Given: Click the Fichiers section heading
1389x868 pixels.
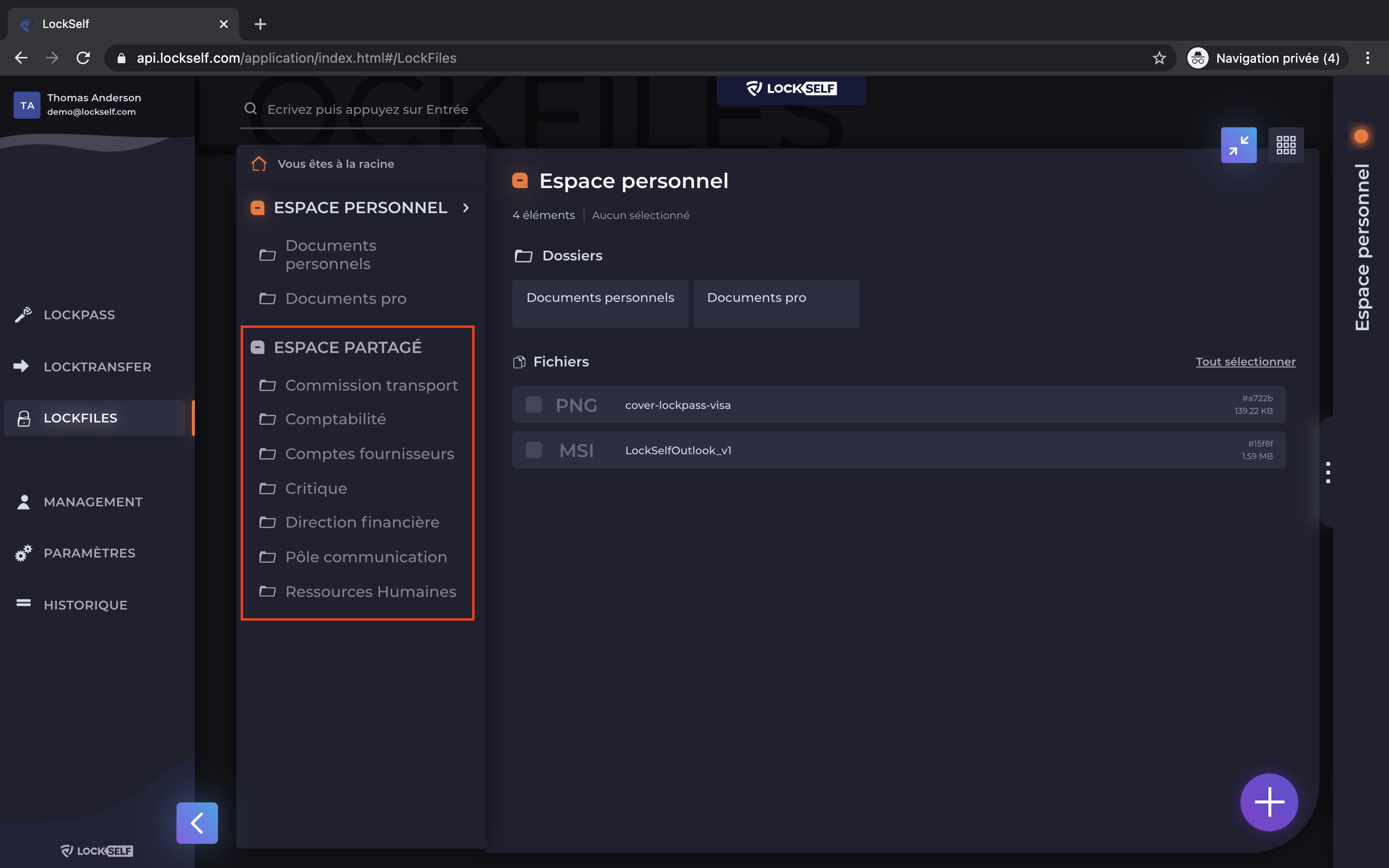Looking at the screenshot, I should tap(561, 362).
